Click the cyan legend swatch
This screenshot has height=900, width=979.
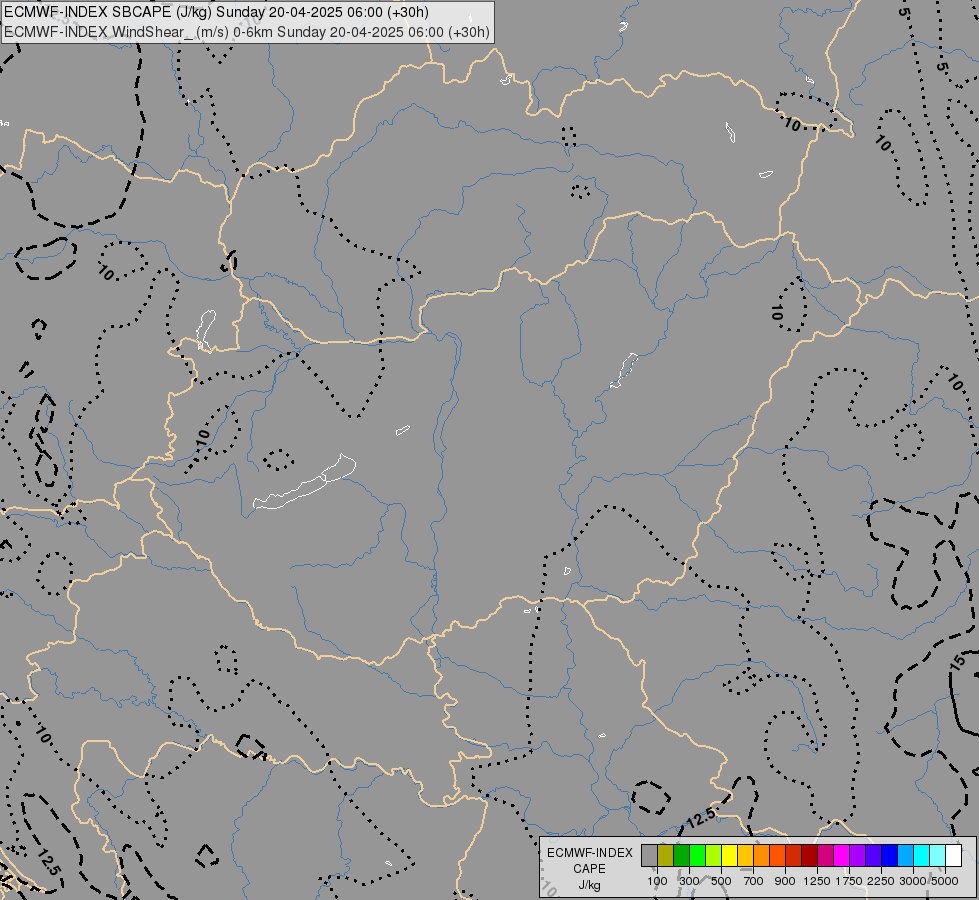click(x=921, y=856)
